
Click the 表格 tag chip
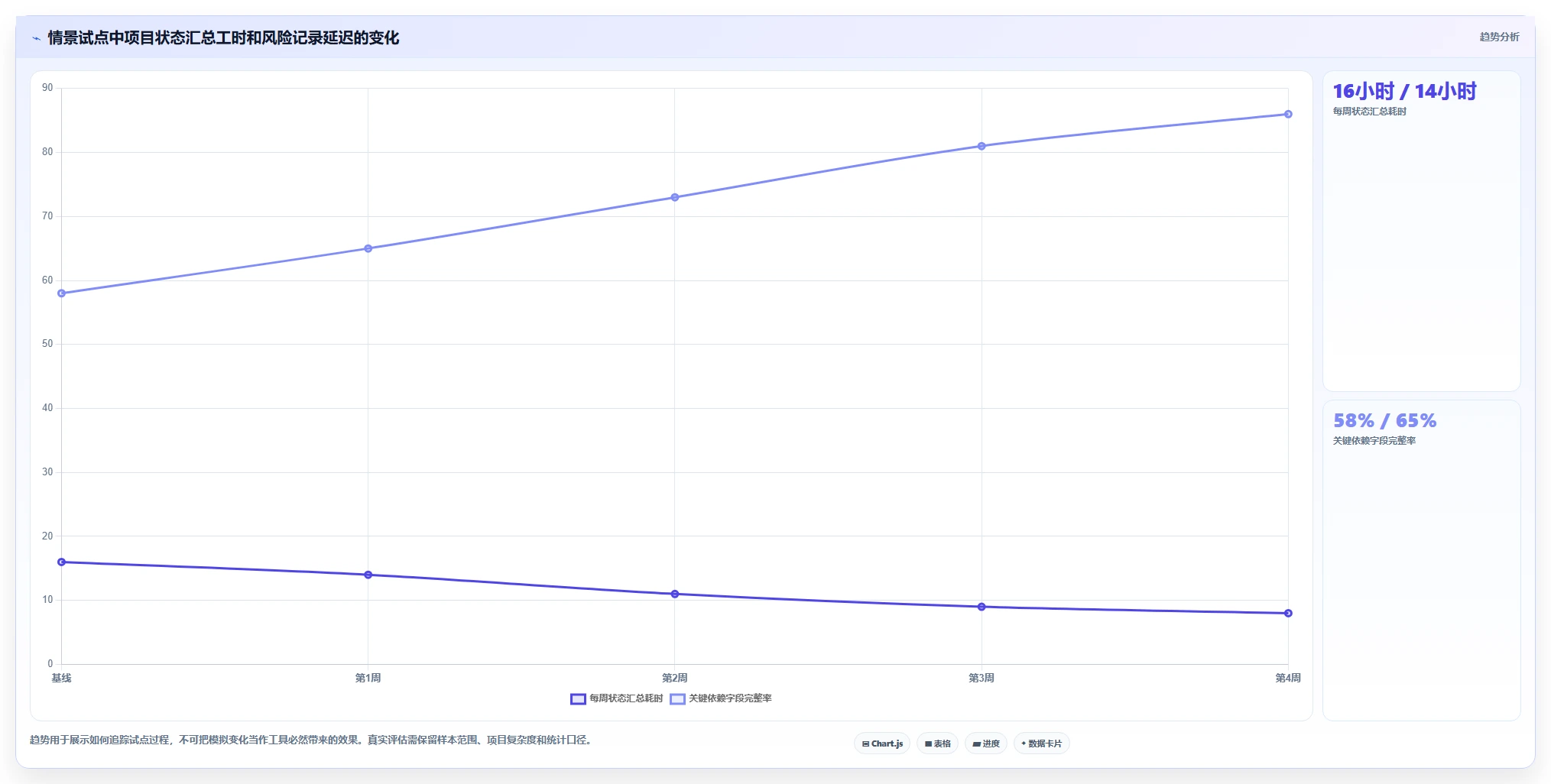[x=937, y=744]
